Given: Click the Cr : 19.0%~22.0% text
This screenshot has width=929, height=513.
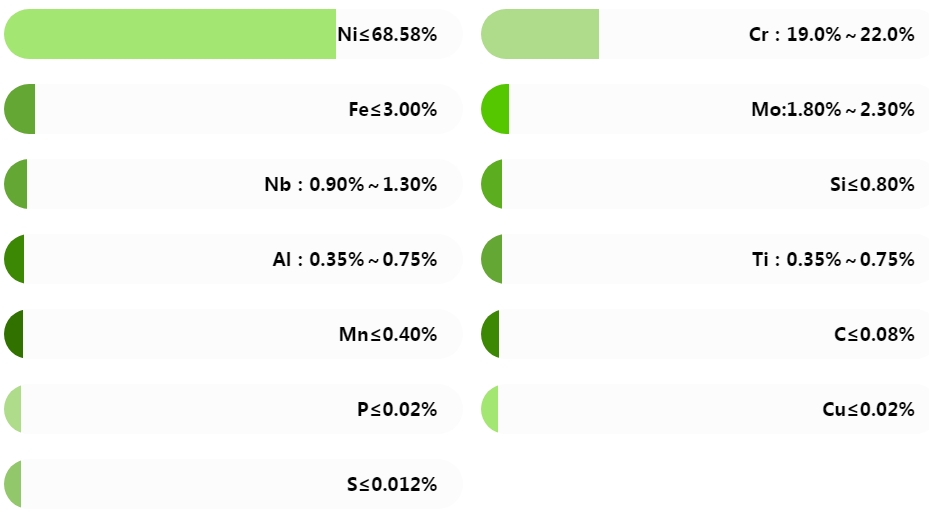Looking at the screenshot, I should pyautogui.click(x=831, y=34).
